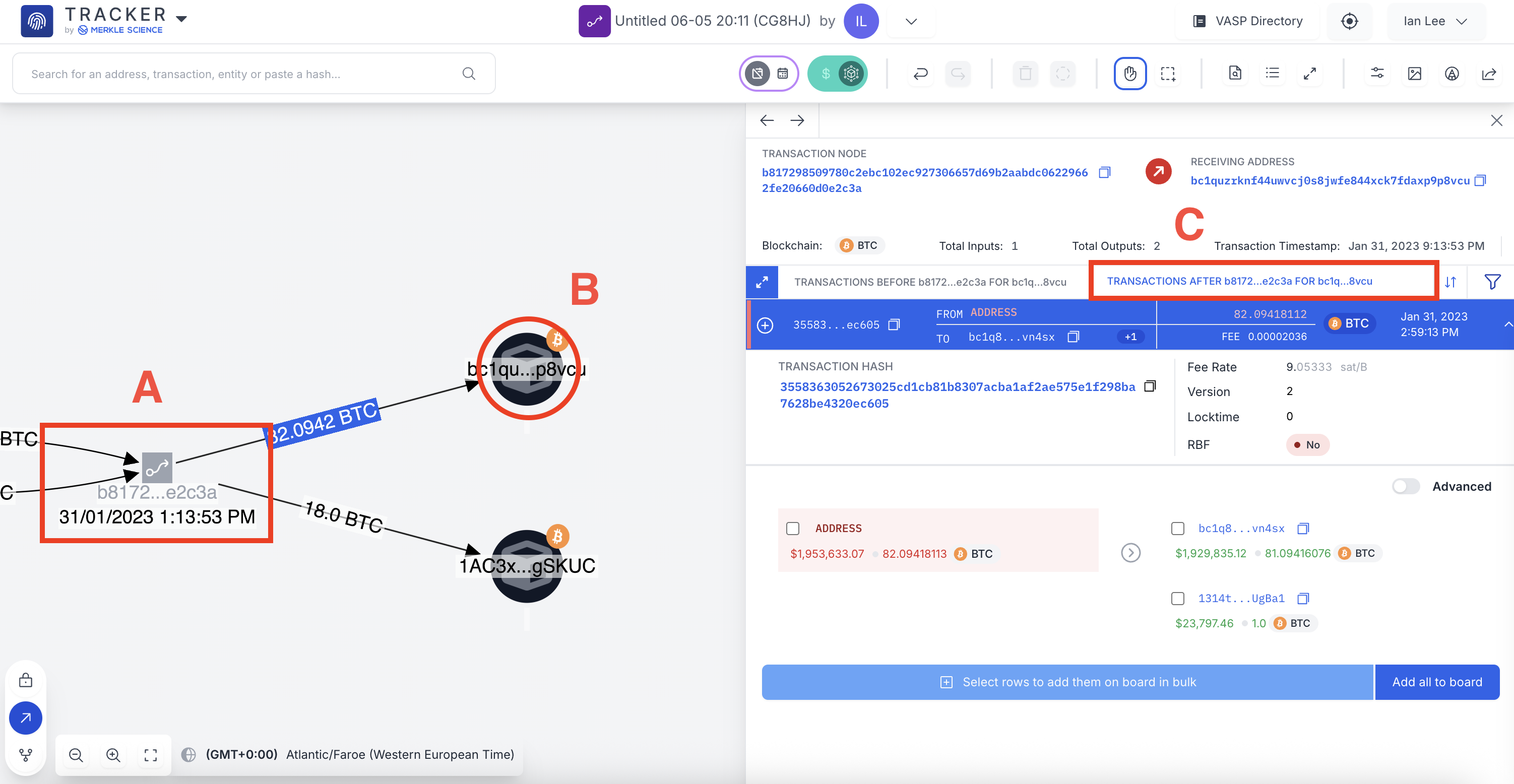
Task: Open the VASP Directory
Action: tap(1248, 21)
